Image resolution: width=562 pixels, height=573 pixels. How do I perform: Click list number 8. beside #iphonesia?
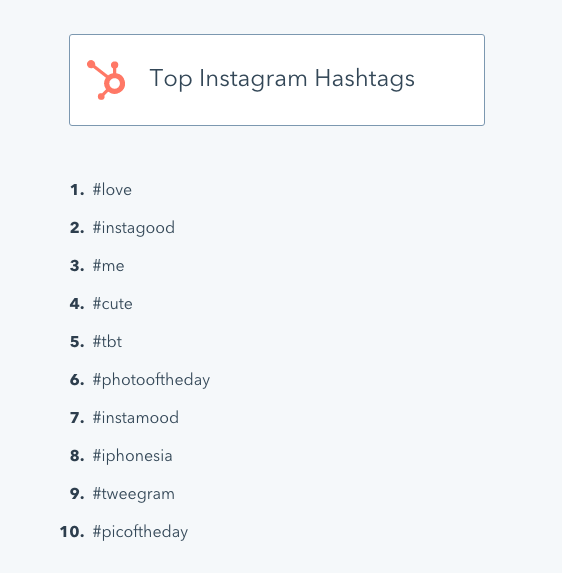(77, 456)
